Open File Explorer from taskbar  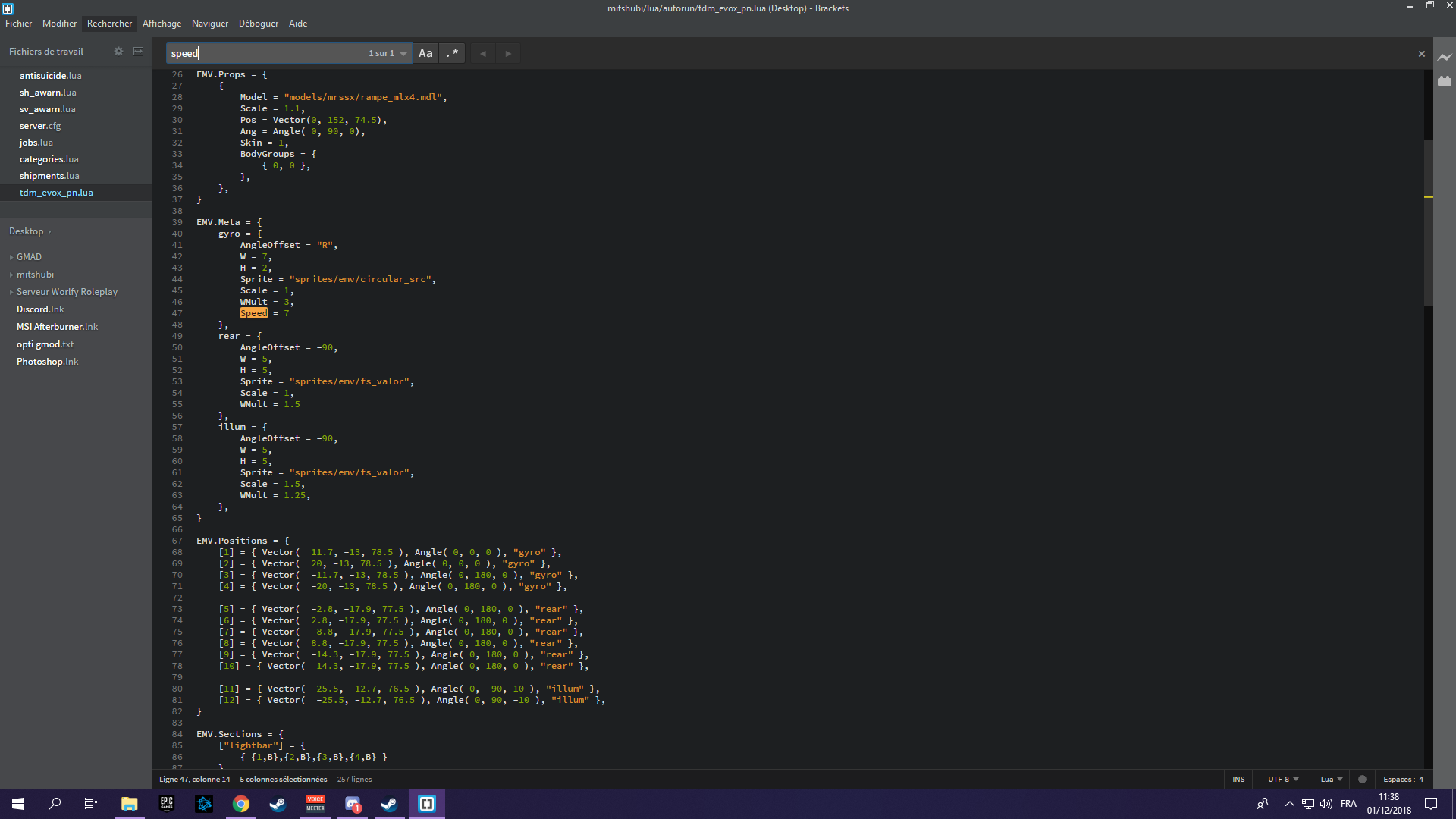[x=130, y=804]
